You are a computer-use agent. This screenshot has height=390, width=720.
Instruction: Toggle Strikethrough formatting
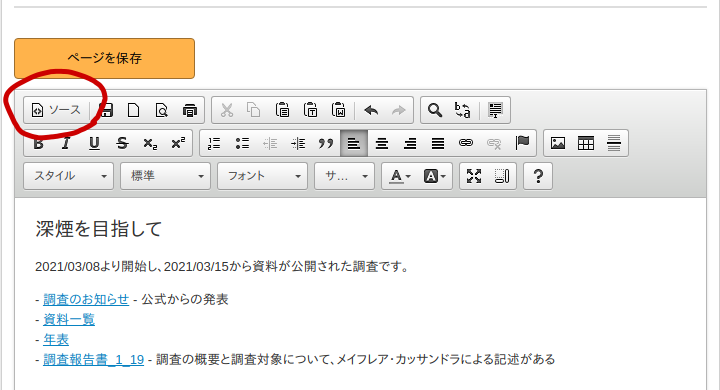(x=122, y=143)
